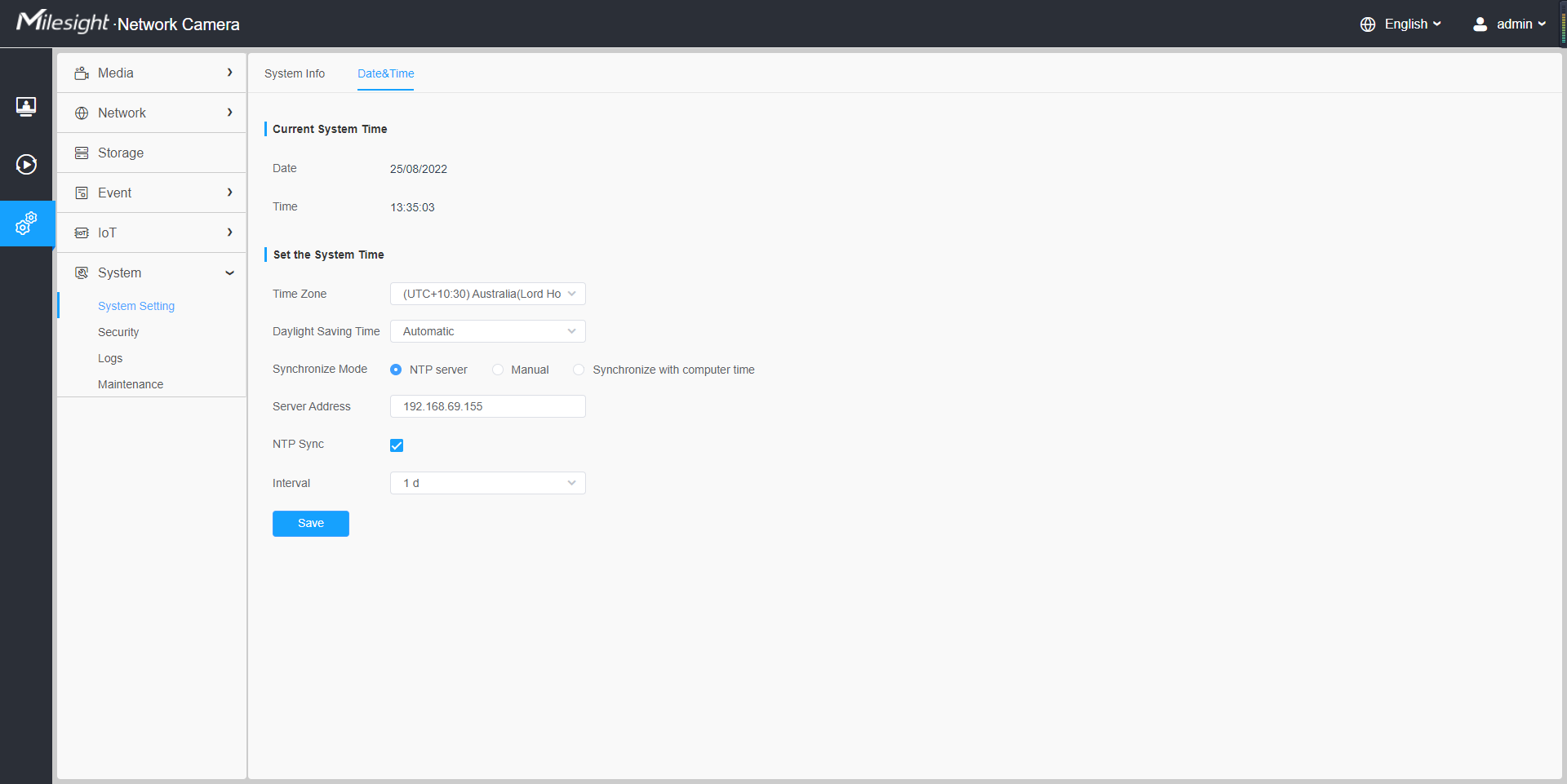Image resolution: width=1567 pixels, height=784 pixels.
Task: Uncheck the NTP Sync checkbox
Action: pos(397,445)
